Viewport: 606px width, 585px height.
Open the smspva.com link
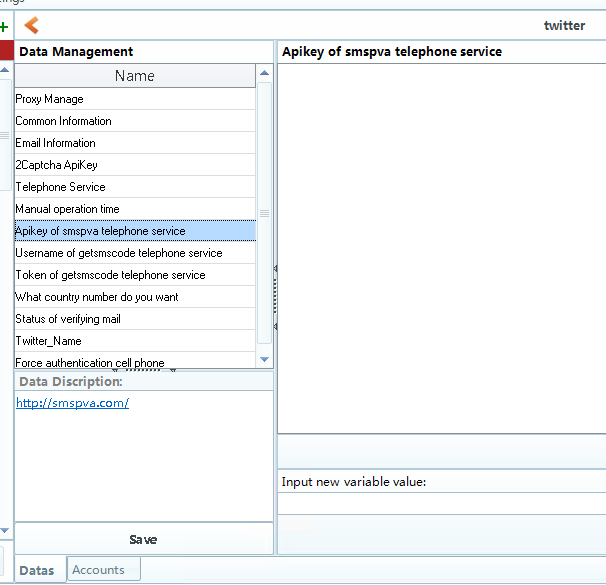72,403
